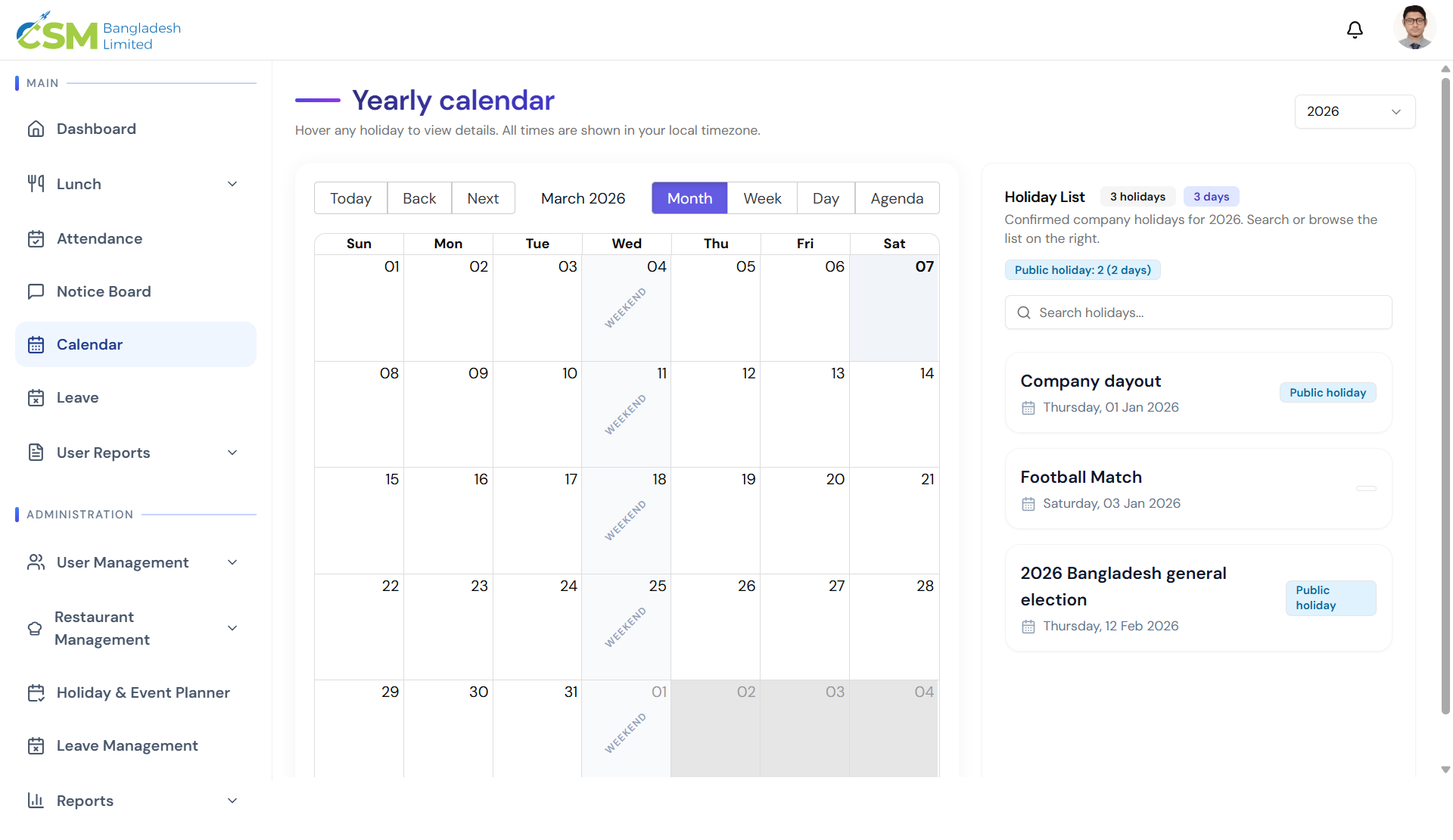
Task: Toggle the switch on Football Match card
Action: pyautogui.click(x=1367, y=488)
